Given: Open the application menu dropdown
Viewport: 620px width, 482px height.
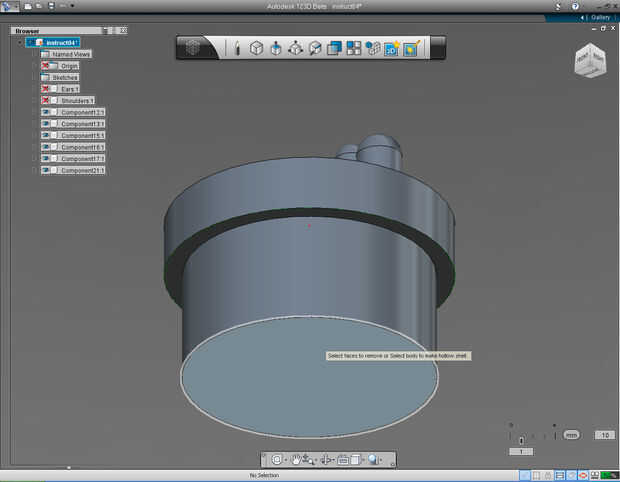Looking at the screenshot, I should pyautogui.click(x=10, y=6).
